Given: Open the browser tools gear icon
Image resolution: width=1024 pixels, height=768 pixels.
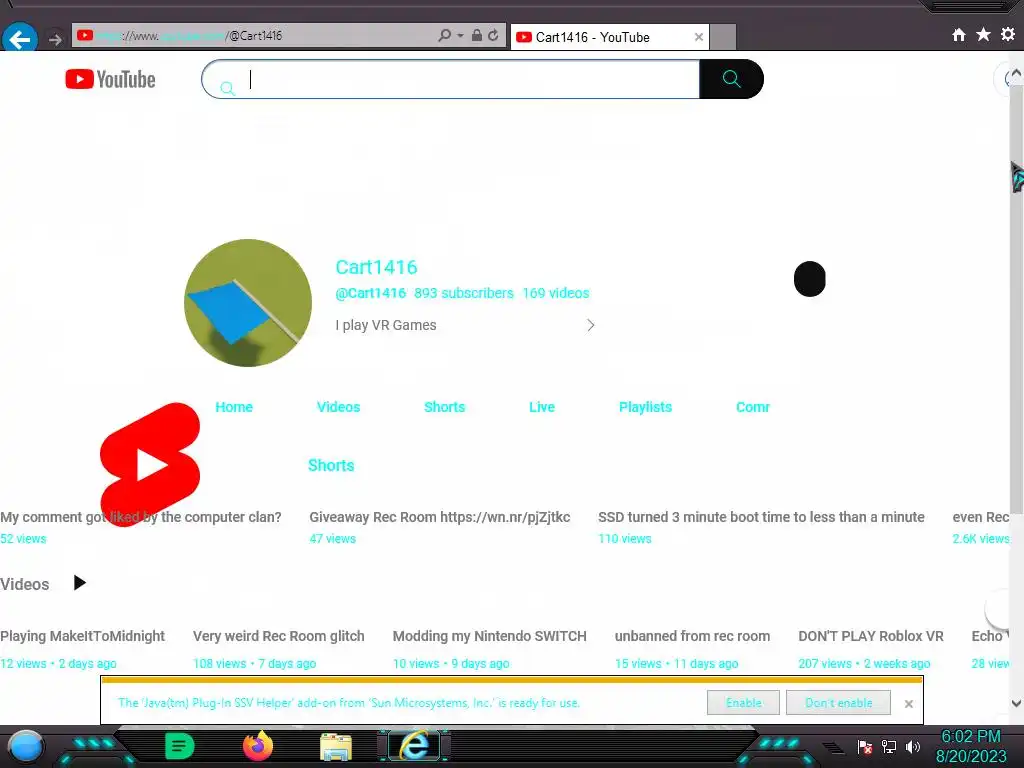Looking at the screenshot, I should click(x=1008, y=34).
